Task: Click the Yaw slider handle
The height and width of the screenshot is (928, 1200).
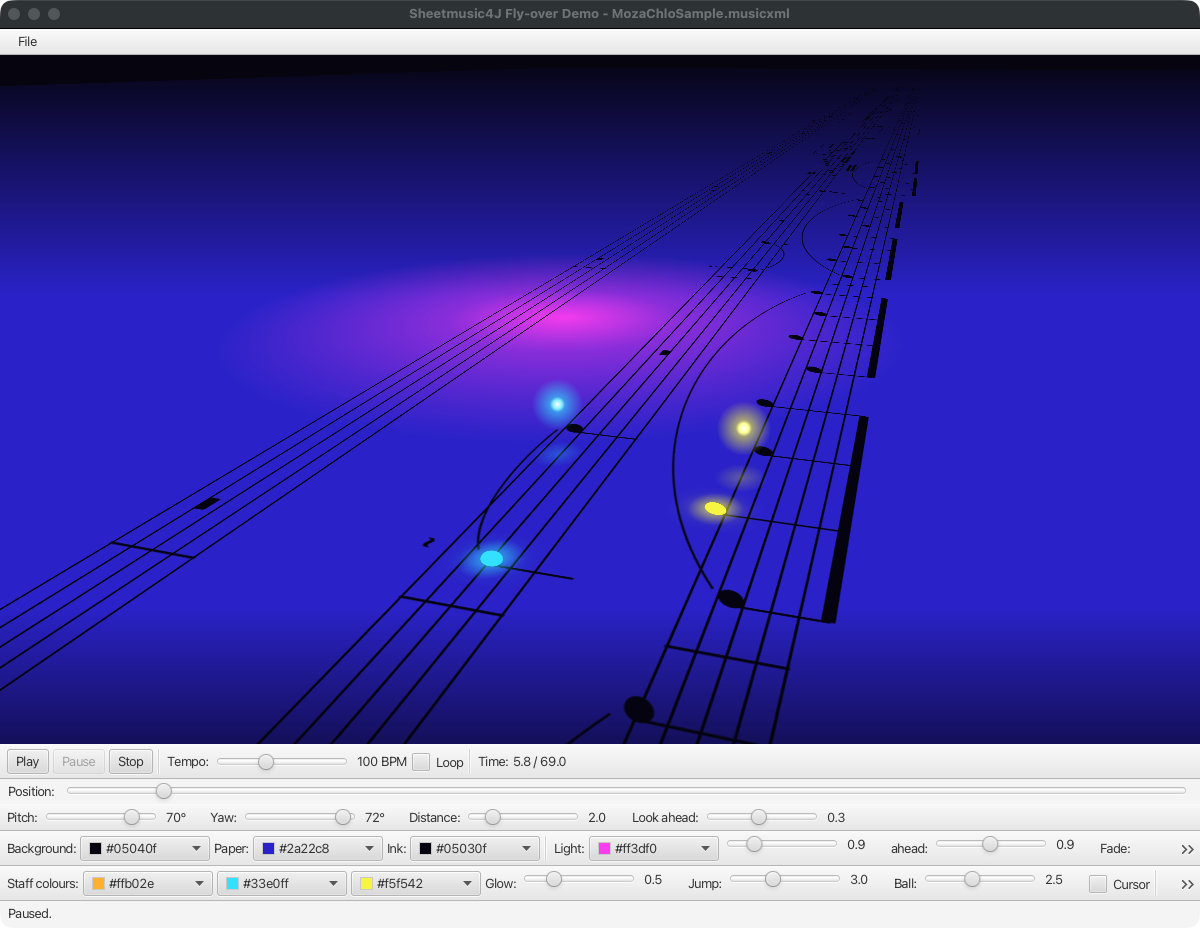Action: (x=343, y=817)
